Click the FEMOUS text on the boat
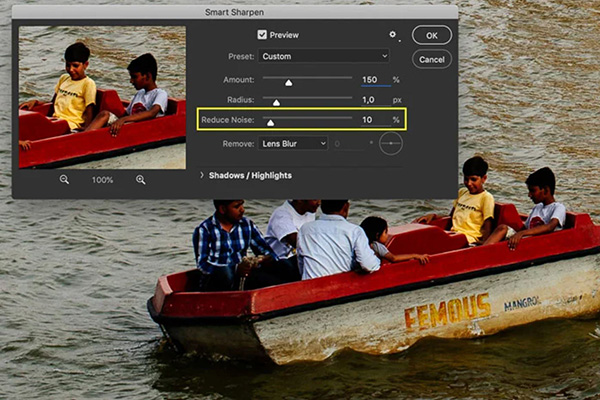 pyautogui.click(x=447, y=312)
